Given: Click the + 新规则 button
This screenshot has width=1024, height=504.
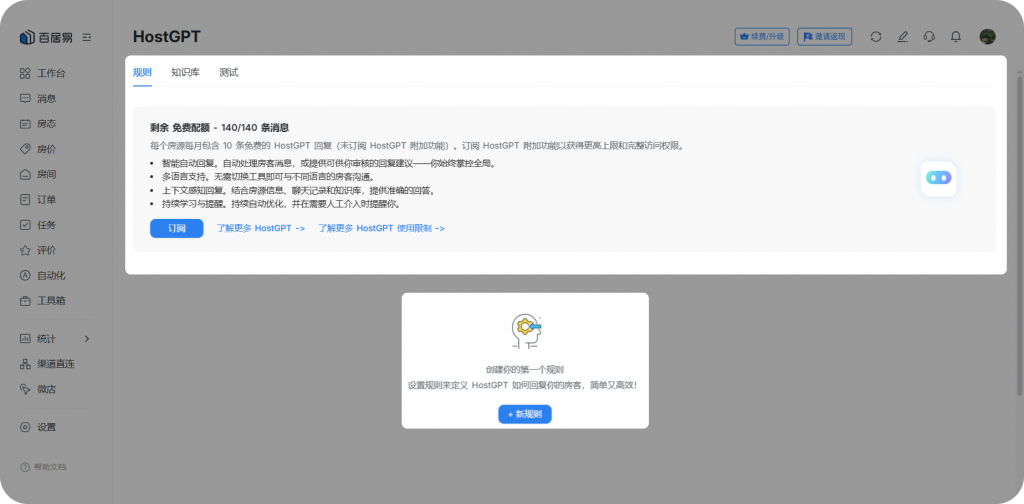Looking at the screenshot, I should 525,414.
